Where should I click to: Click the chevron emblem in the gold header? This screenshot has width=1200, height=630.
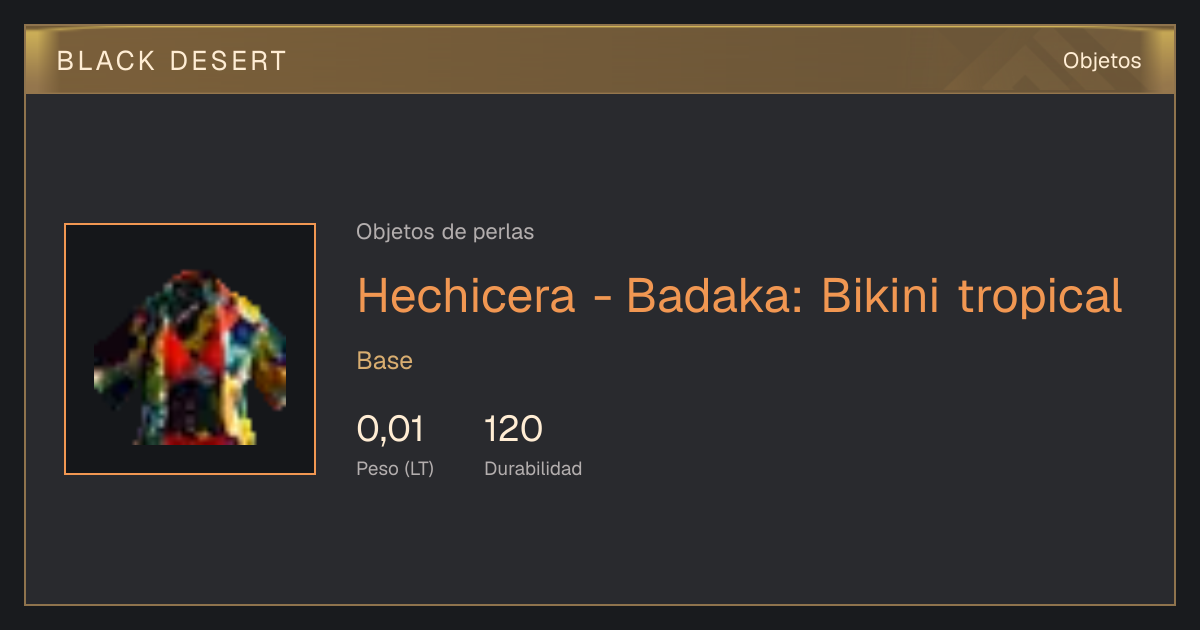tap(1020, 70)
